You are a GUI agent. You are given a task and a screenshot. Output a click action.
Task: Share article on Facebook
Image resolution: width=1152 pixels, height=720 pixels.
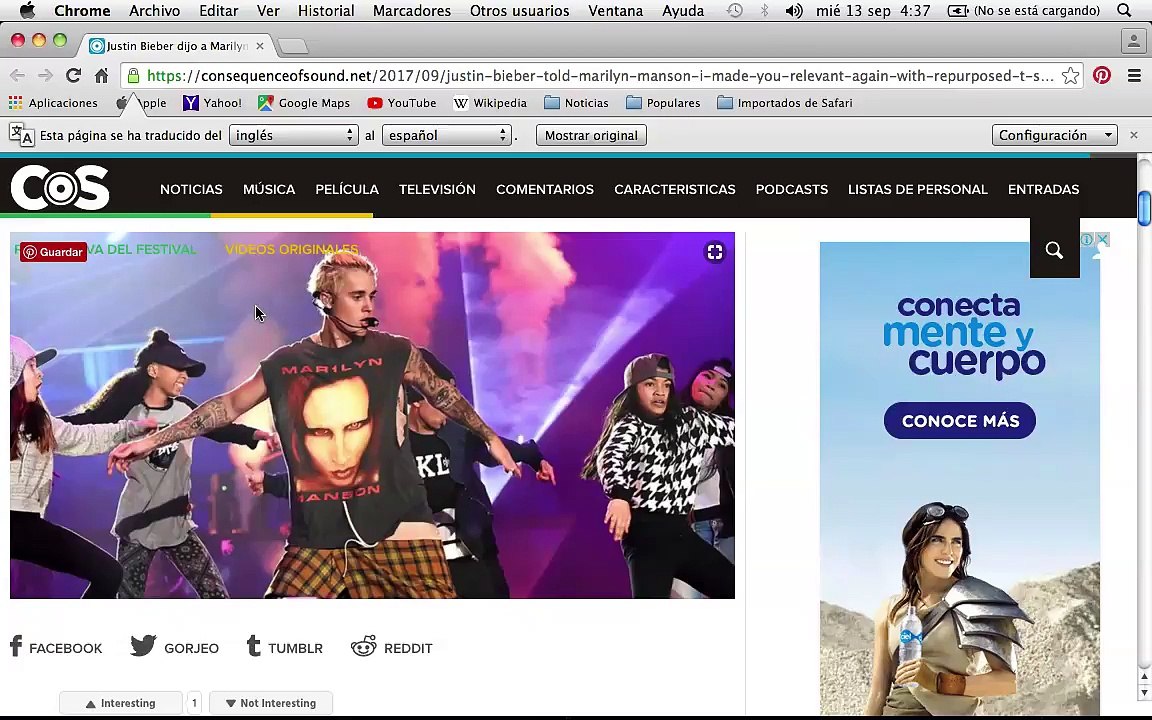[56, 647]
